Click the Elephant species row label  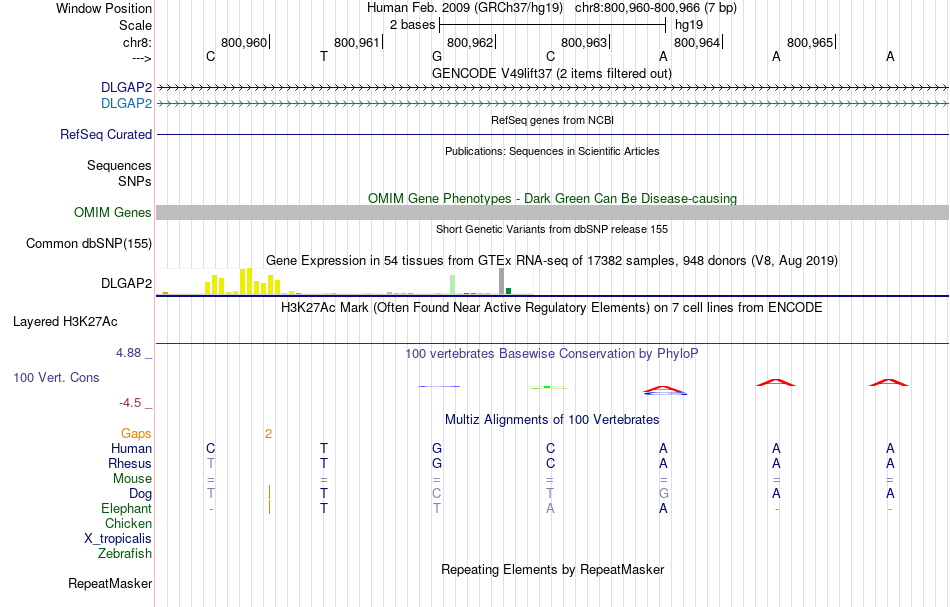(126, 509)
